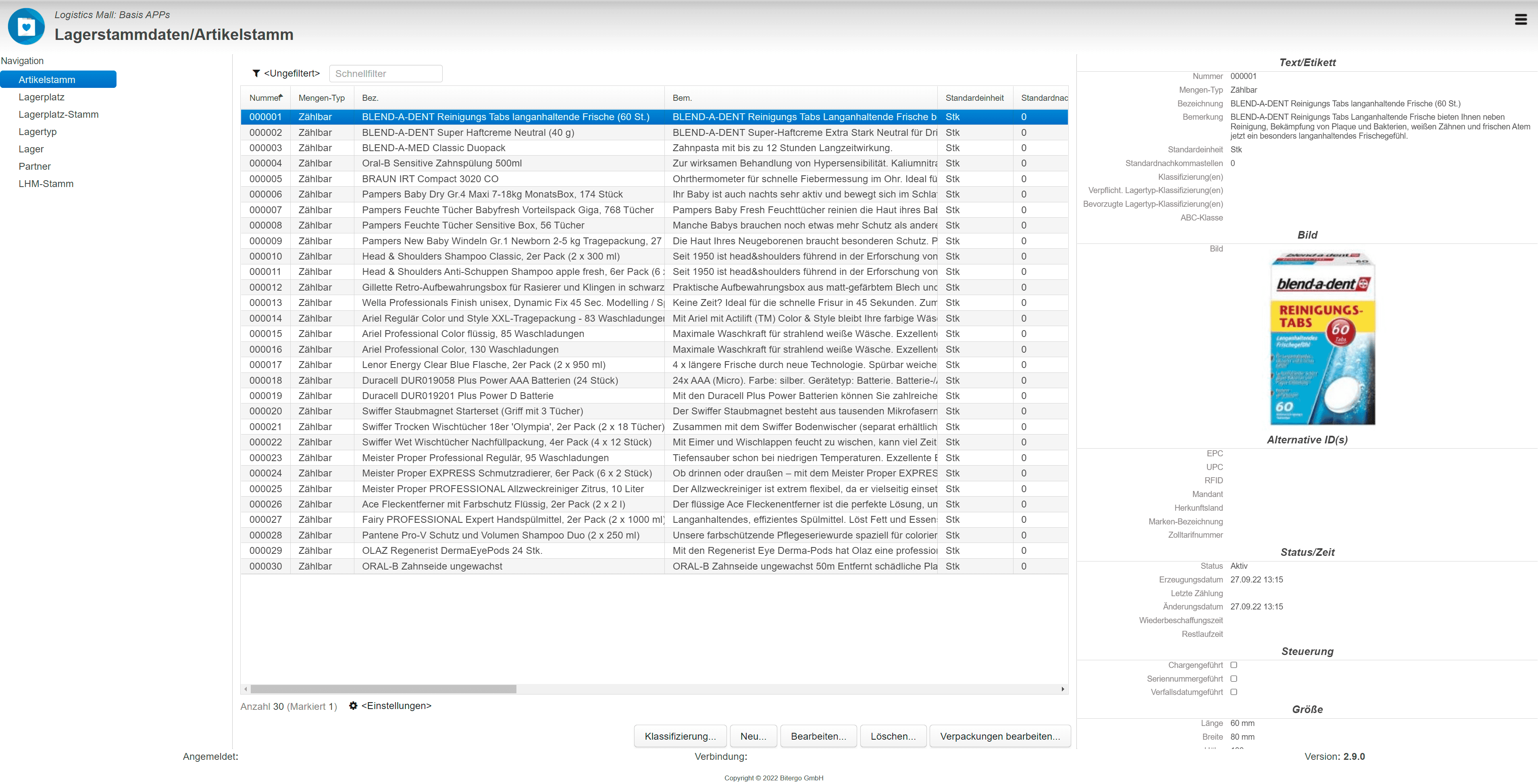This screenshot has width=1538, height=784.
Task: Open Lagerplatz in navigation
Action: (41, 97)
